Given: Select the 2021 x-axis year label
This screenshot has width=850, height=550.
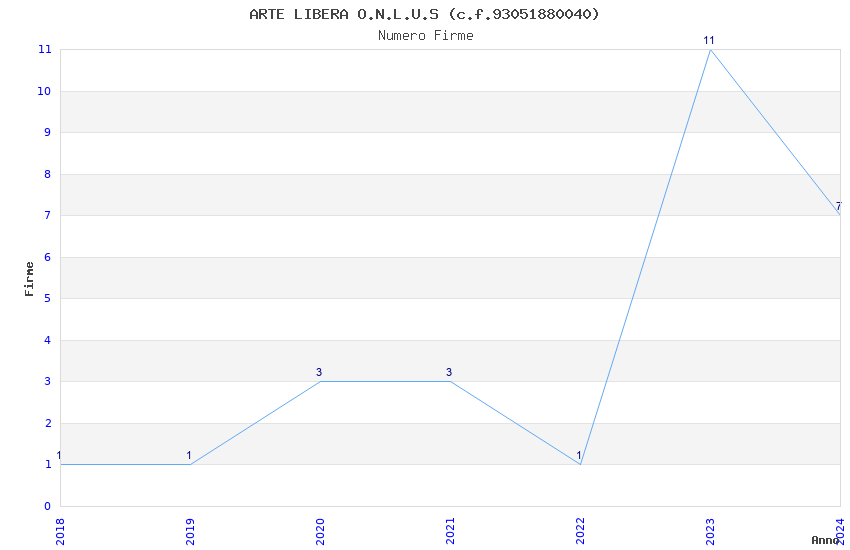Looking at the screenshot, I should click(450, 532).
